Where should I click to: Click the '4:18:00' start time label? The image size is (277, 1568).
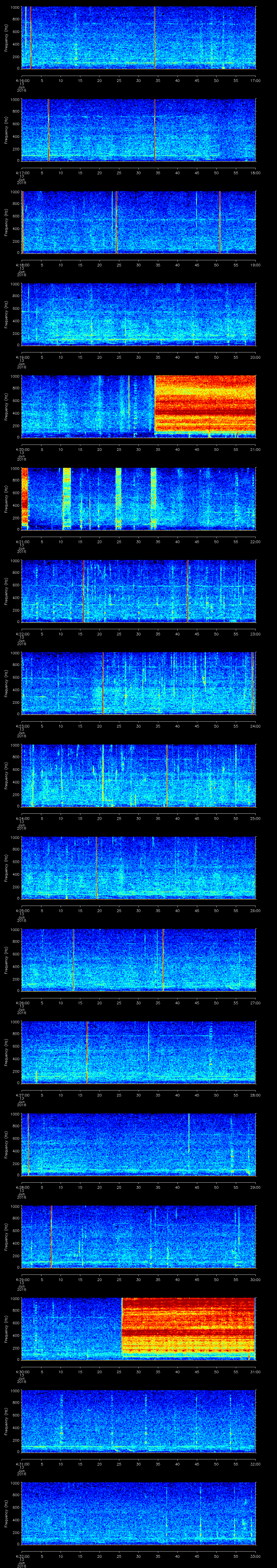pyautogui.click(x=22, y=265)
